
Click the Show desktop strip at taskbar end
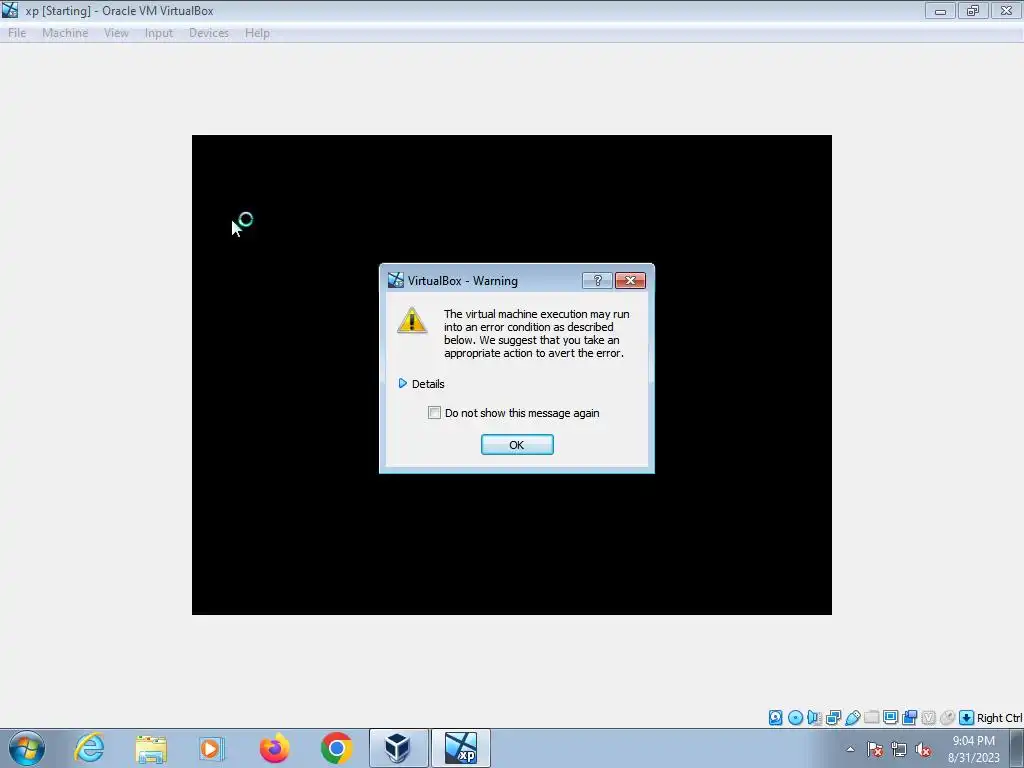click(1017, 748)
